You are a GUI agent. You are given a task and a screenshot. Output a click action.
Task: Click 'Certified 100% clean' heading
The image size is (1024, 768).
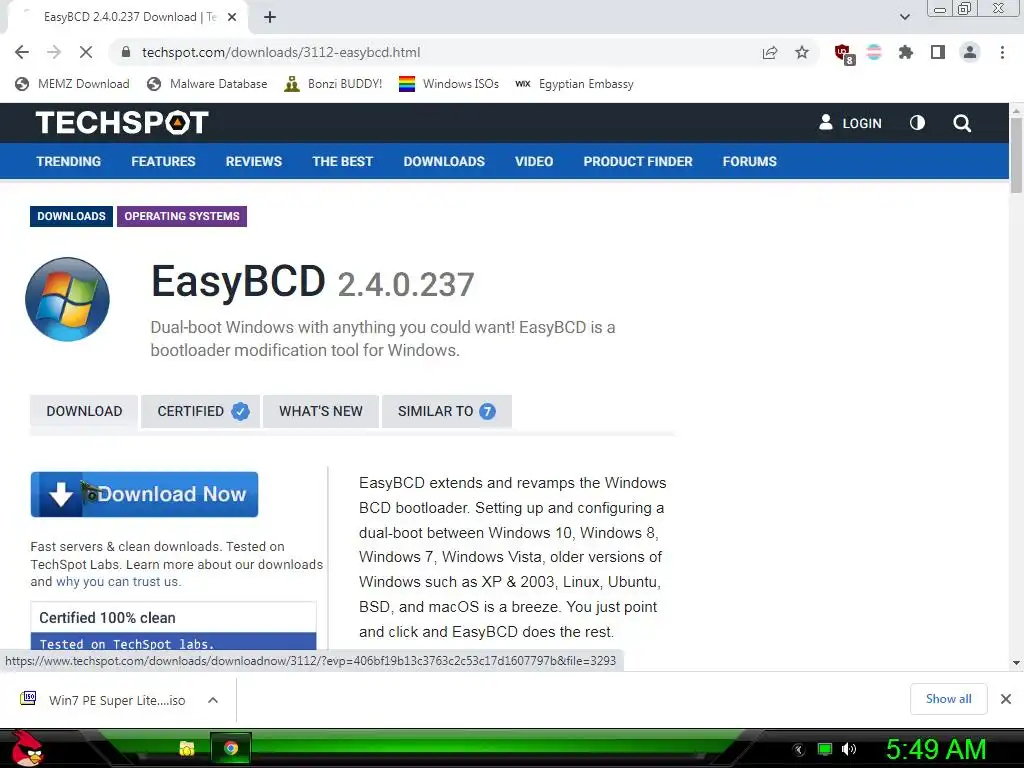(x=107, y=618)
